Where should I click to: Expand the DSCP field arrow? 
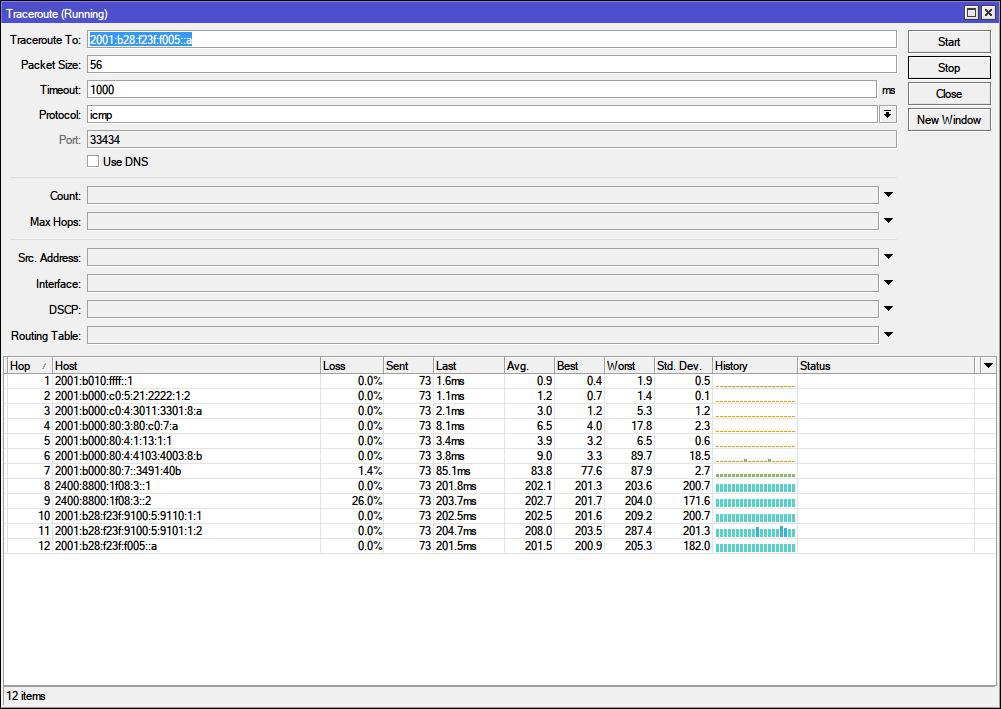click(888, 309)
